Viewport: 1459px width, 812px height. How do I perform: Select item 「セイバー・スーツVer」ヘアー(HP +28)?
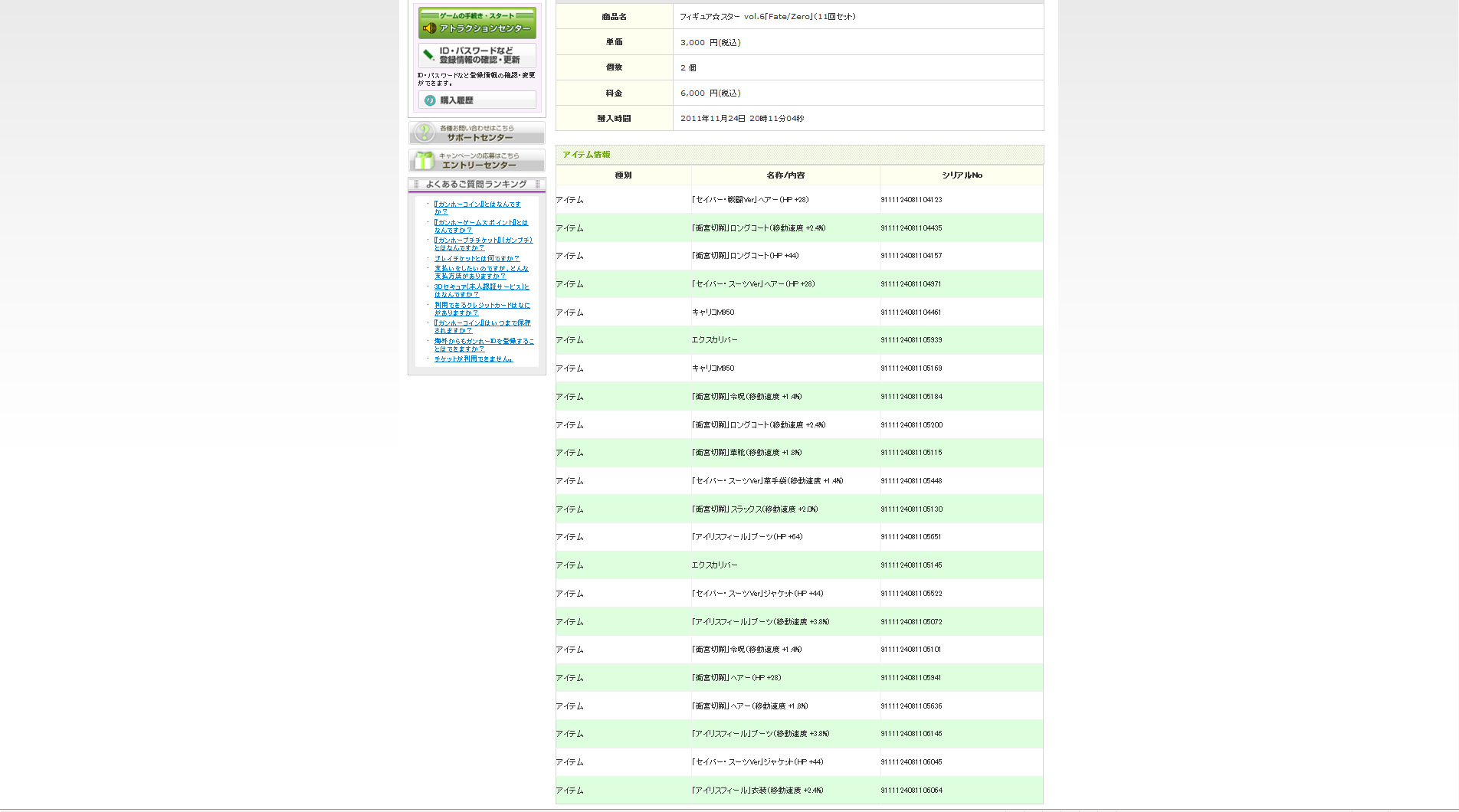(753, 284)
